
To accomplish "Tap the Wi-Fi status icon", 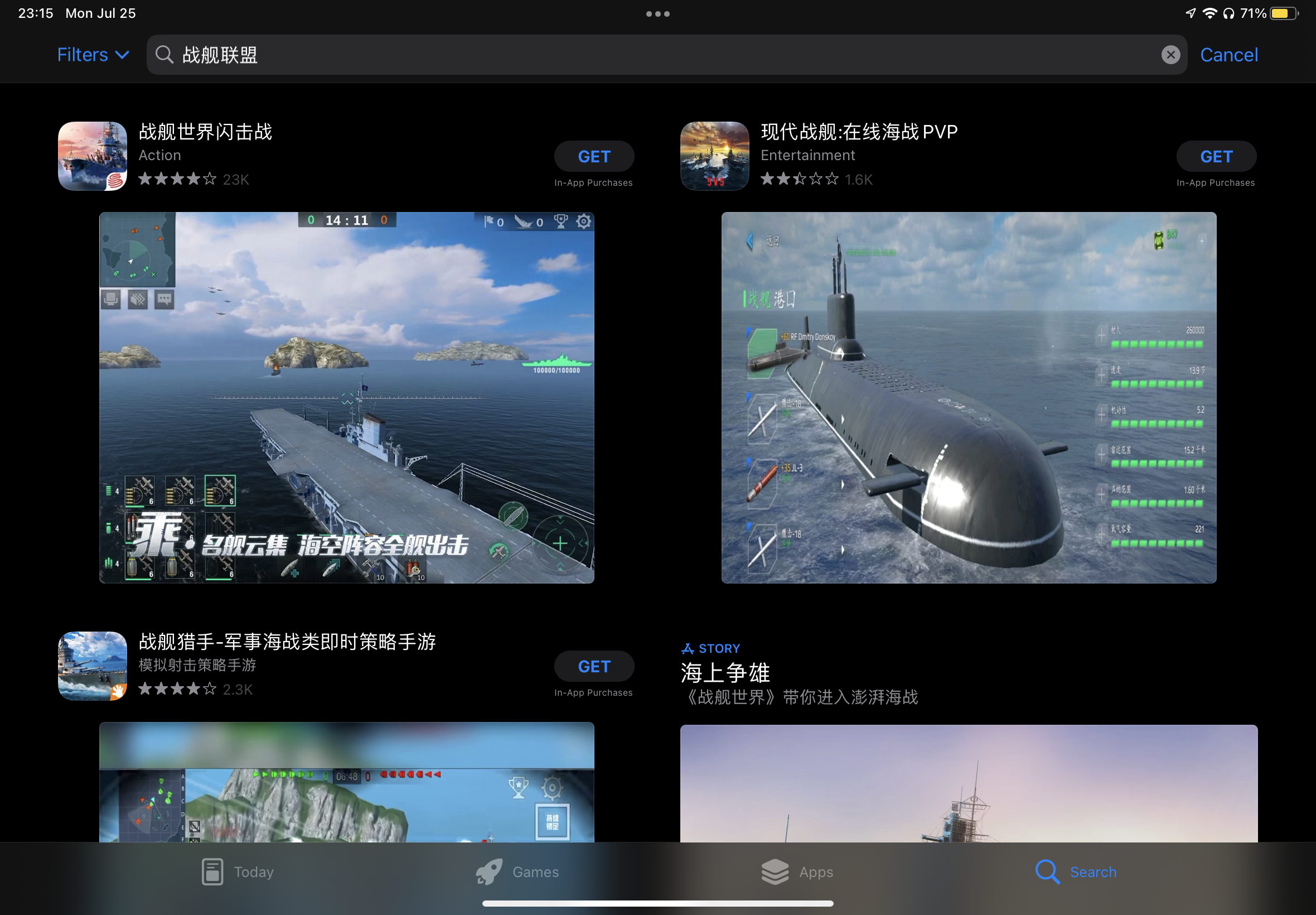I will 1209,13.
